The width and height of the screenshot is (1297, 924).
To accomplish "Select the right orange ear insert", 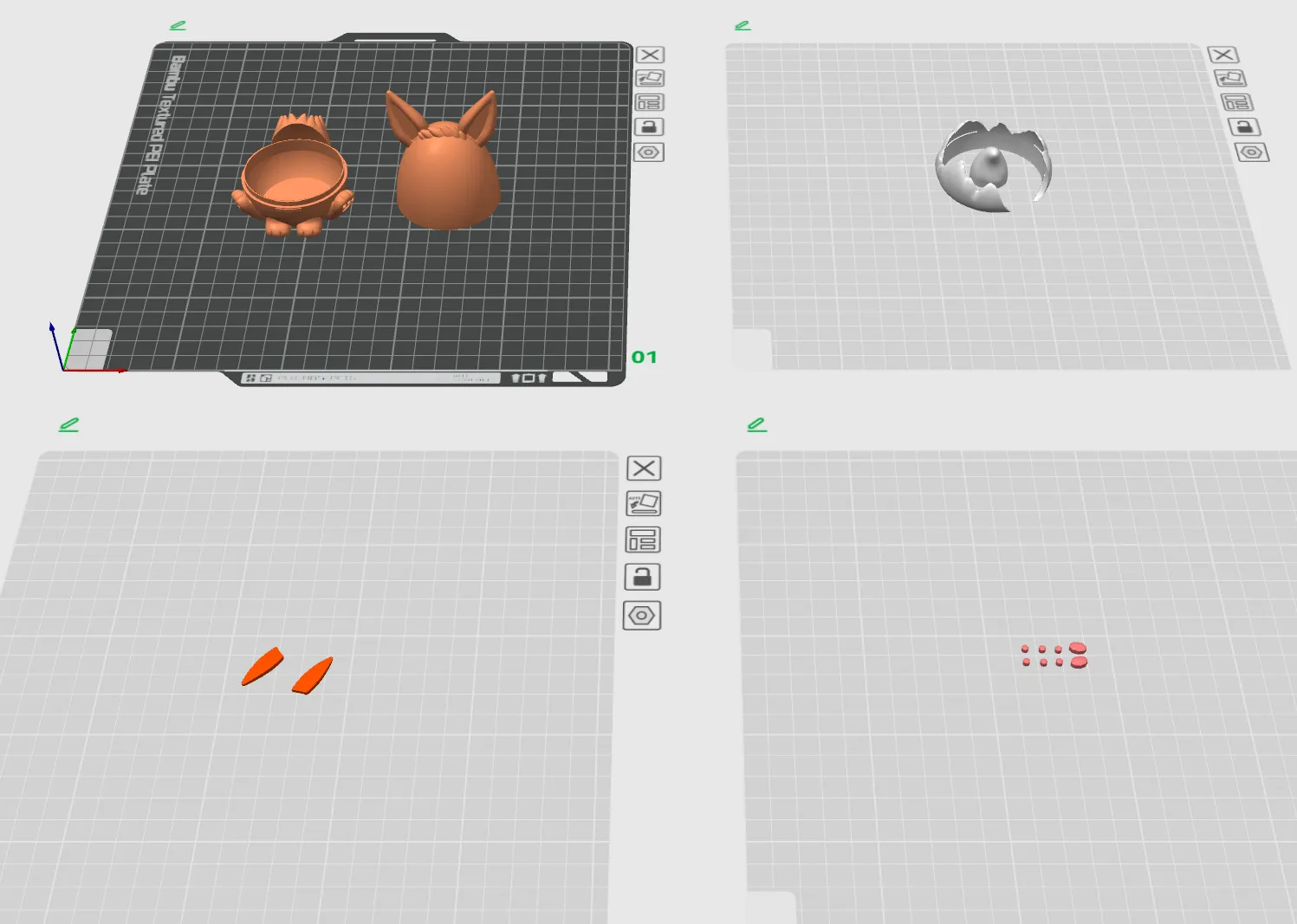I will pyautogui.click(x=313, y=675).
